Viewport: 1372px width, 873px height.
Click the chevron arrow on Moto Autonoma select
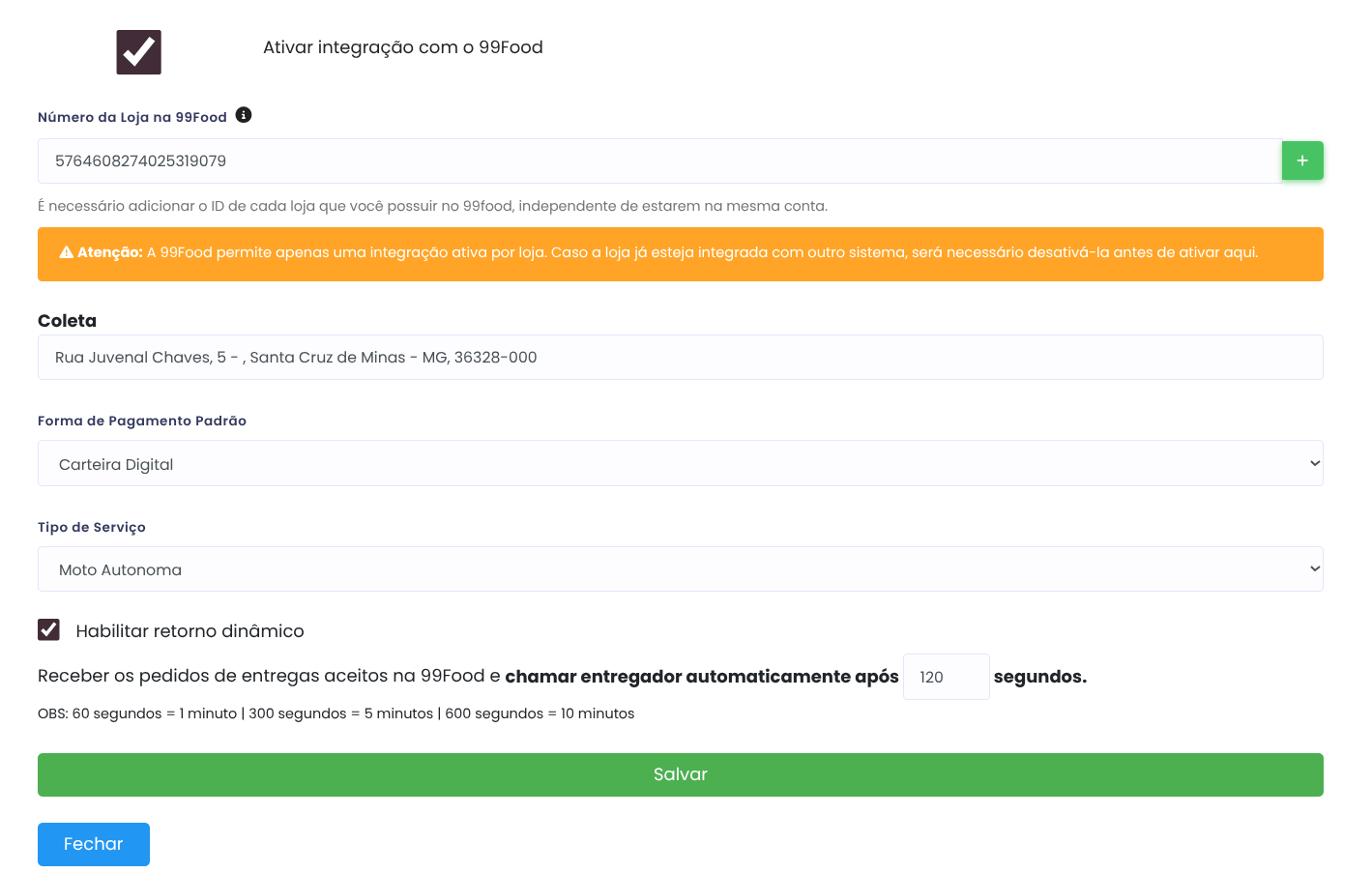click(1314, 569)
